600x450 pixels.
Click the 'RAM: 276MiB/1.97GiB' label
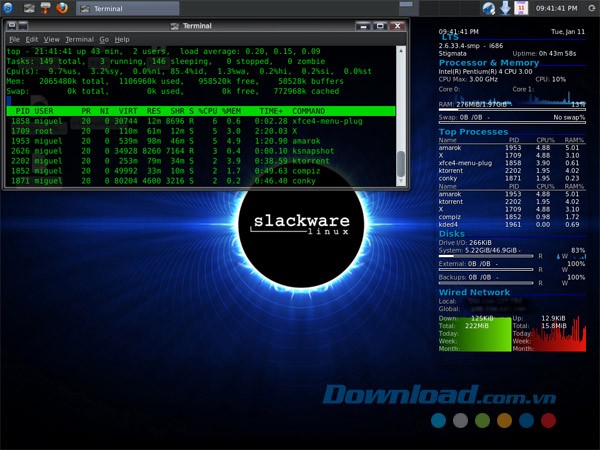473,104
